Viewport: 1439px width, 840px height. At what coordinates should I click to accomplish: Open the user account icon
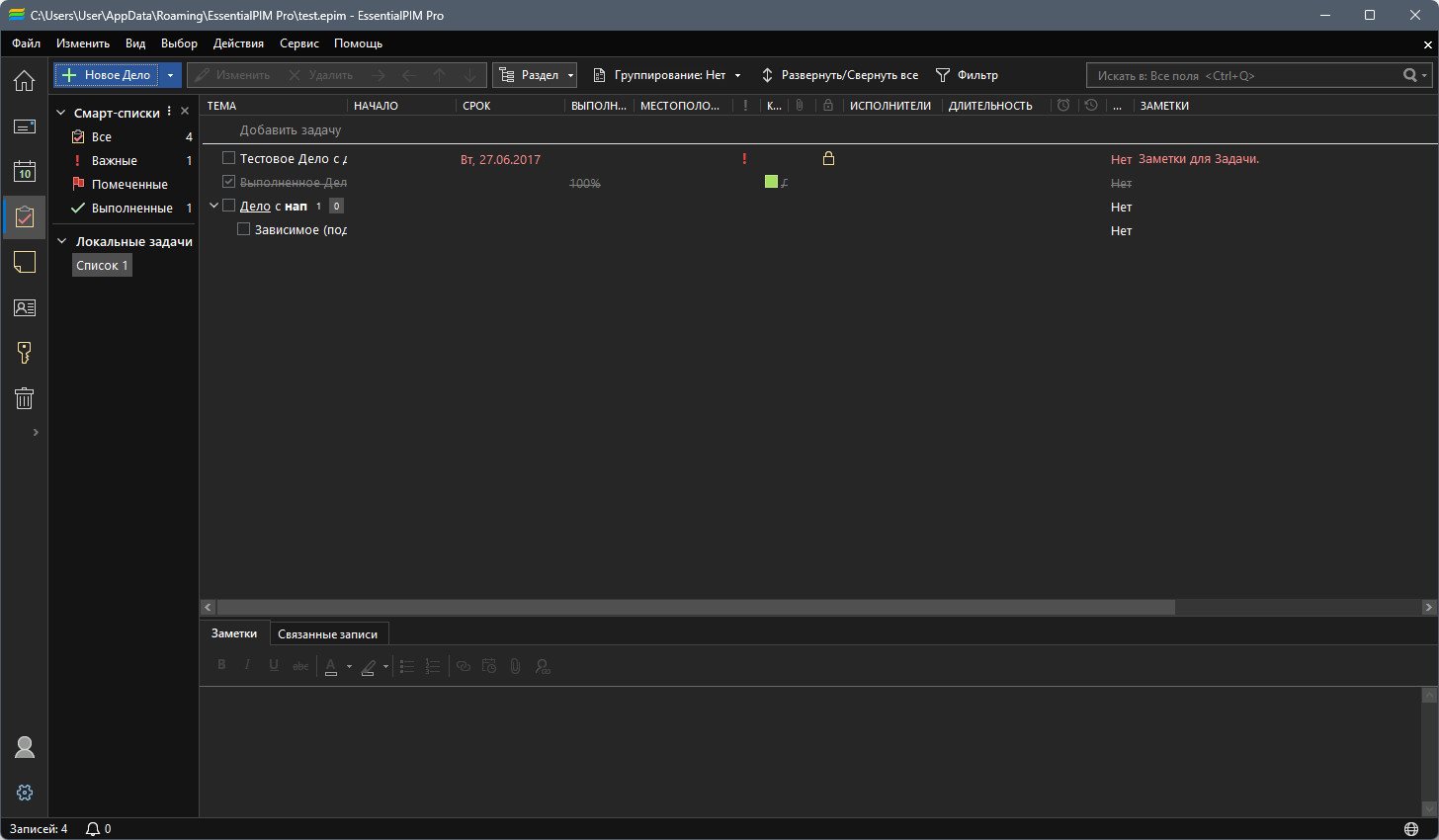25,747
